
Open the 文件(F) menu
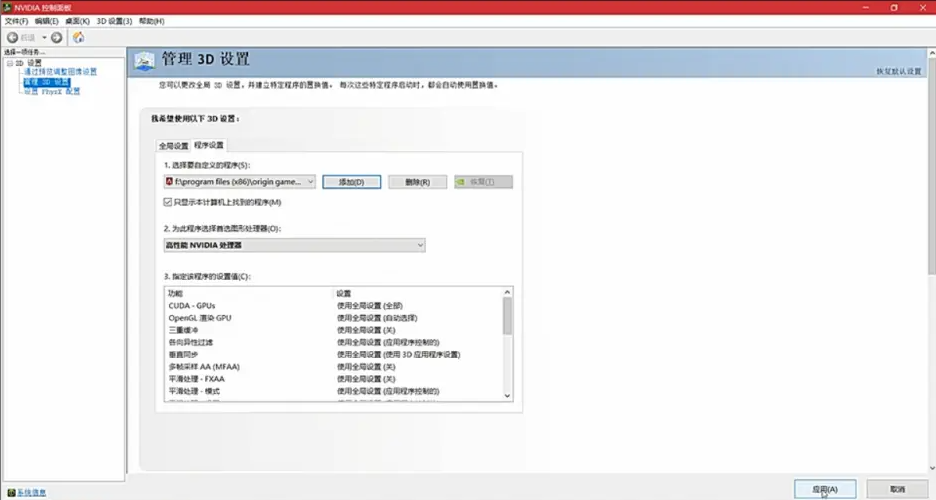click(x=16, y=21)
